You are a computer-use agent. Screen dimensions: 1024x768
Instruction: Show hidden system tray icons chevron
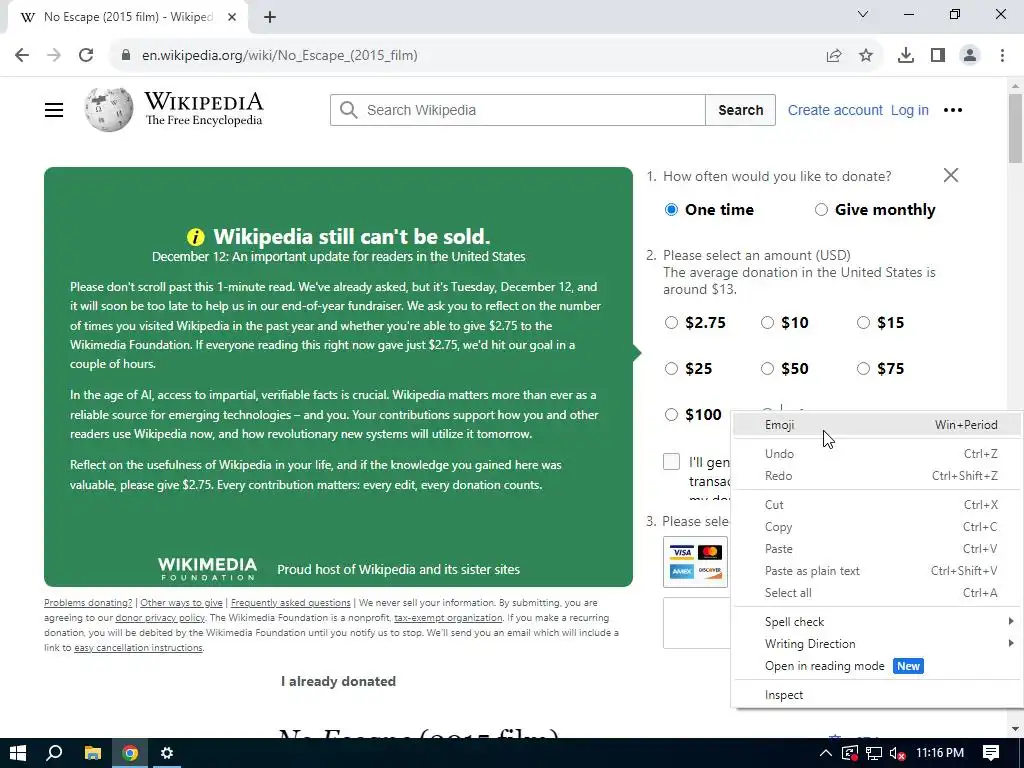tap(825, 753)
